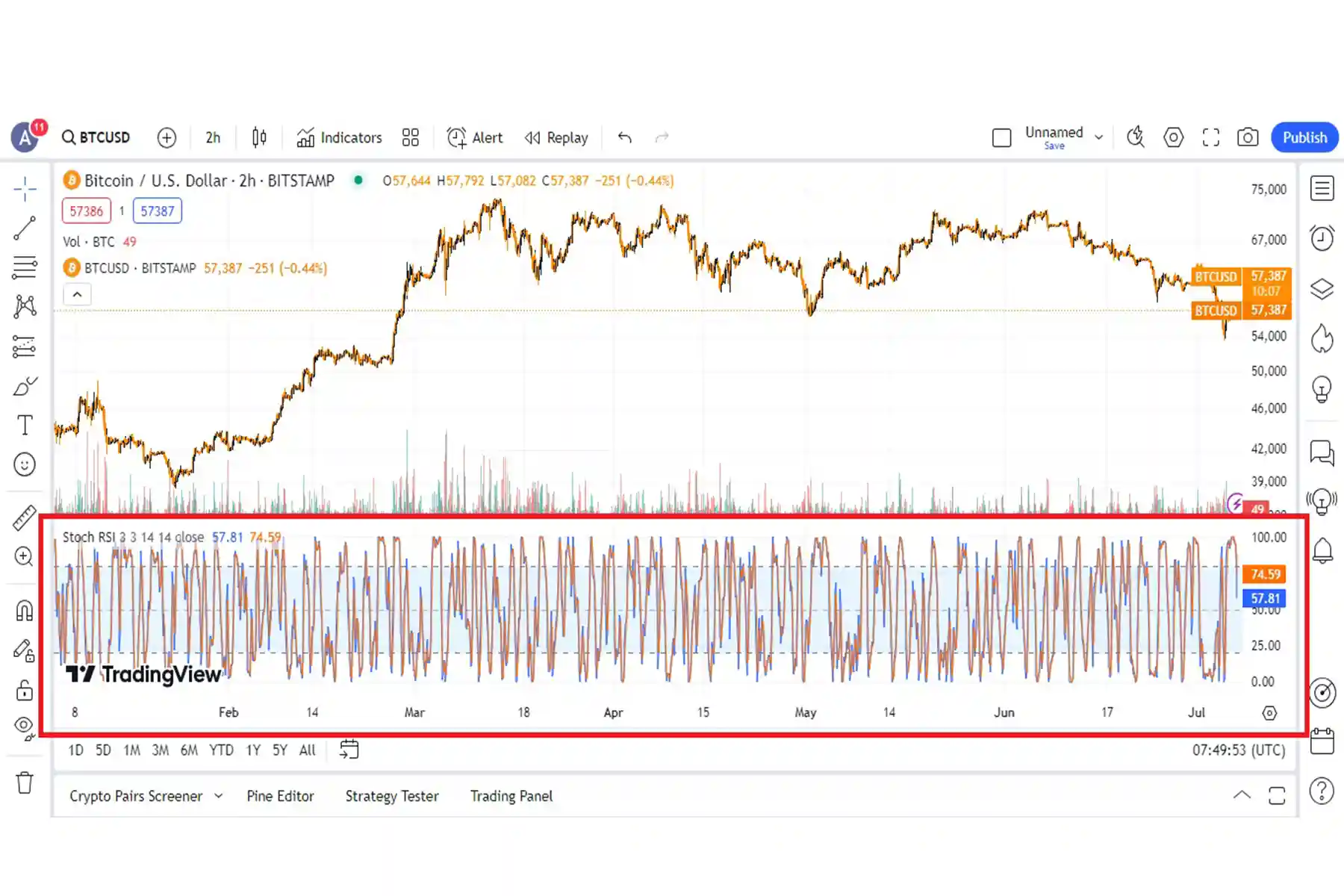Set the range to 3M
This screenshot has width=1344, height=896.
(x=160, y=750)
